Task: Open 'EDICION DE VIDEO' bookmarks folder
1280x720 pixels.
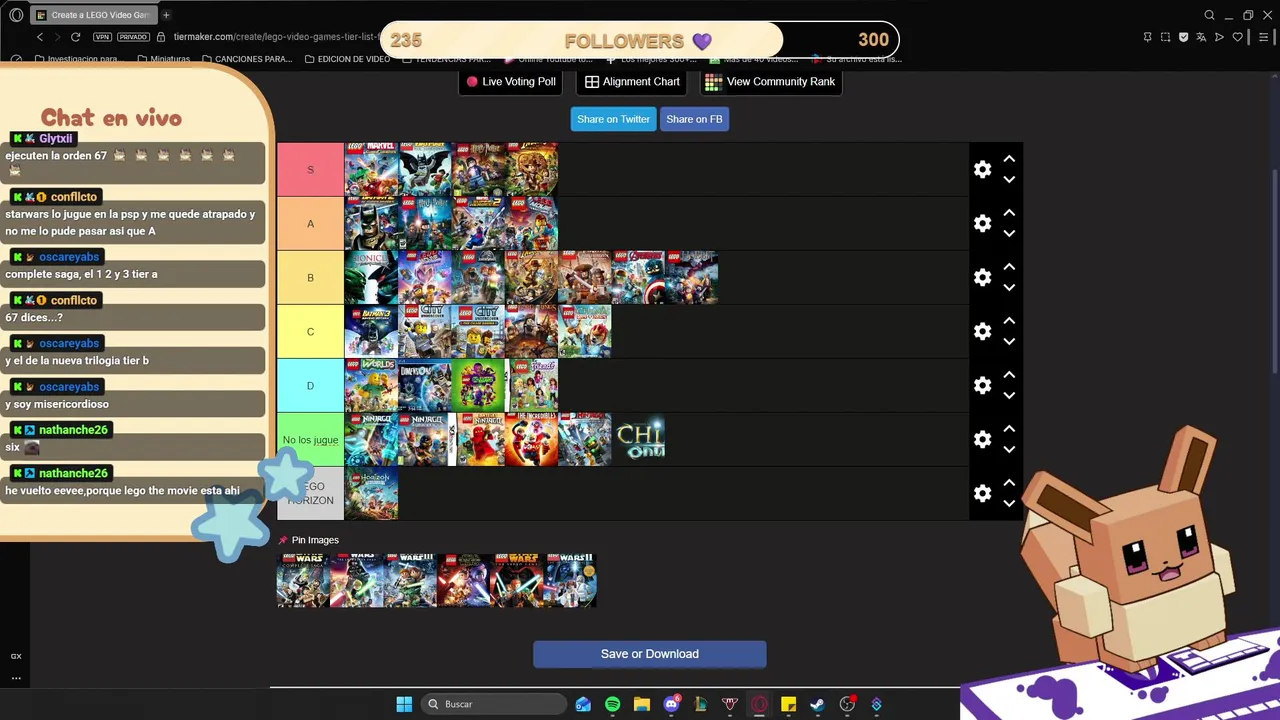Action: (347, 59)
